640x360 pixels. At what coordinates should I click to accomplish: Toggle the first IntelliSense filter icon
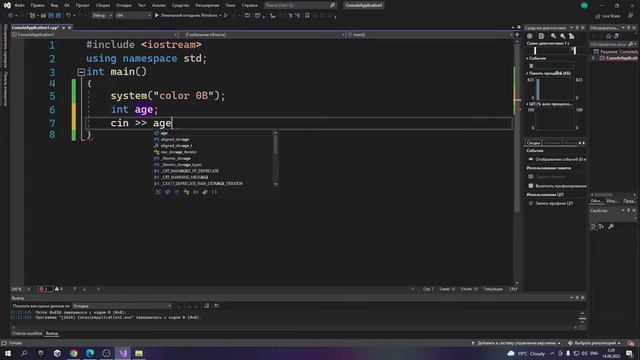[x=158, y=192]
